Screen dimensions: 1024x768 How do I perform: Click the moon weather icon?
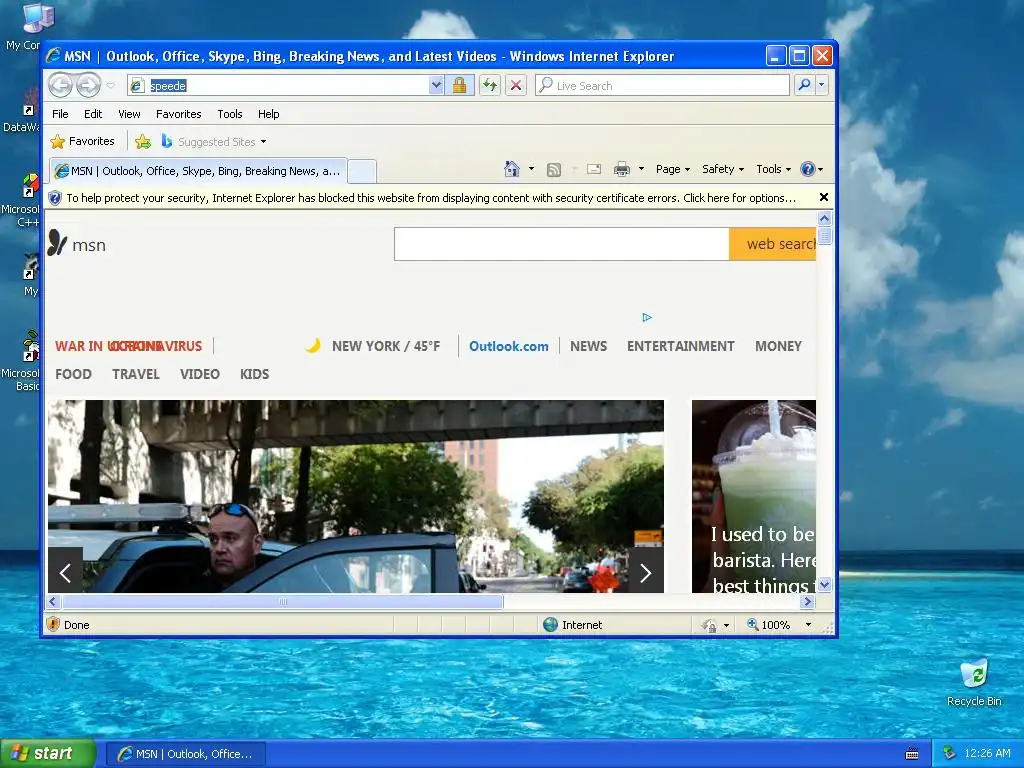[313, 345]
